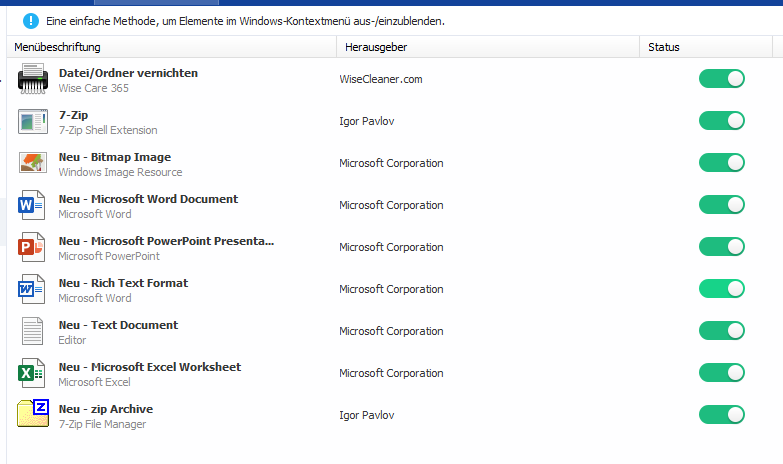Click the zip Archive folder icon
This screenshot has height=464, width=783.
point(33,414)
